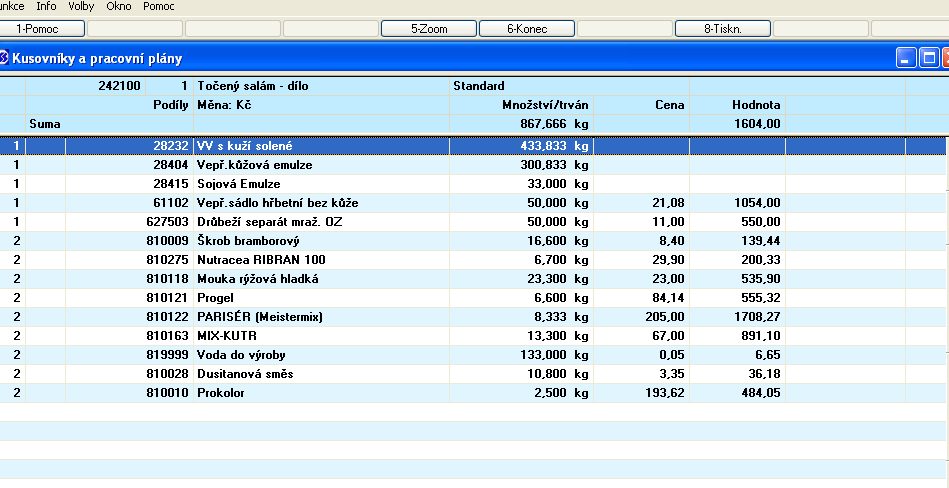This screenshot has height=488, width=949.
Task: Click the 6-Konec function button
Action: pos(527,28)
